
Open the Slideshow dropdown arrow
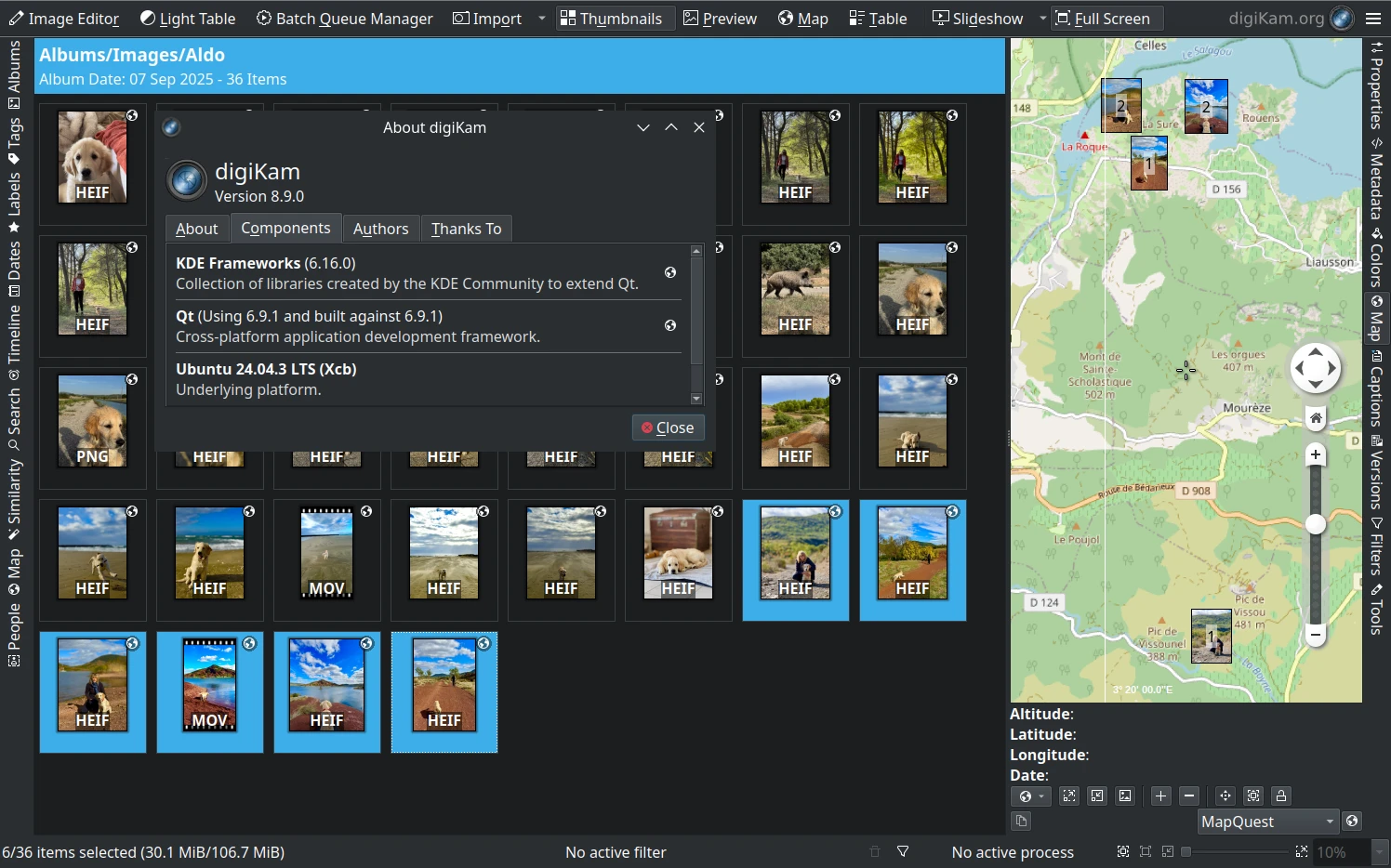tap(1041, 18)
